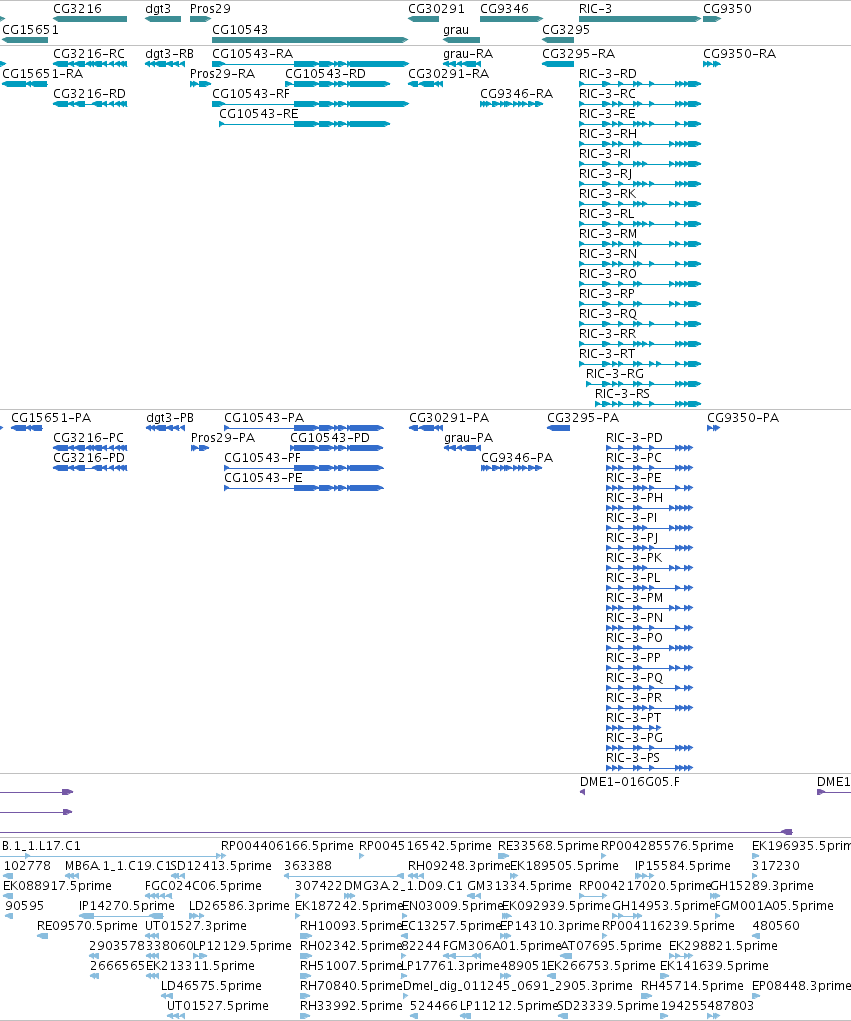Viewport: 851px width, 1021px height.
Task: Select protein CG3216-PC
Action: (89, 438)
